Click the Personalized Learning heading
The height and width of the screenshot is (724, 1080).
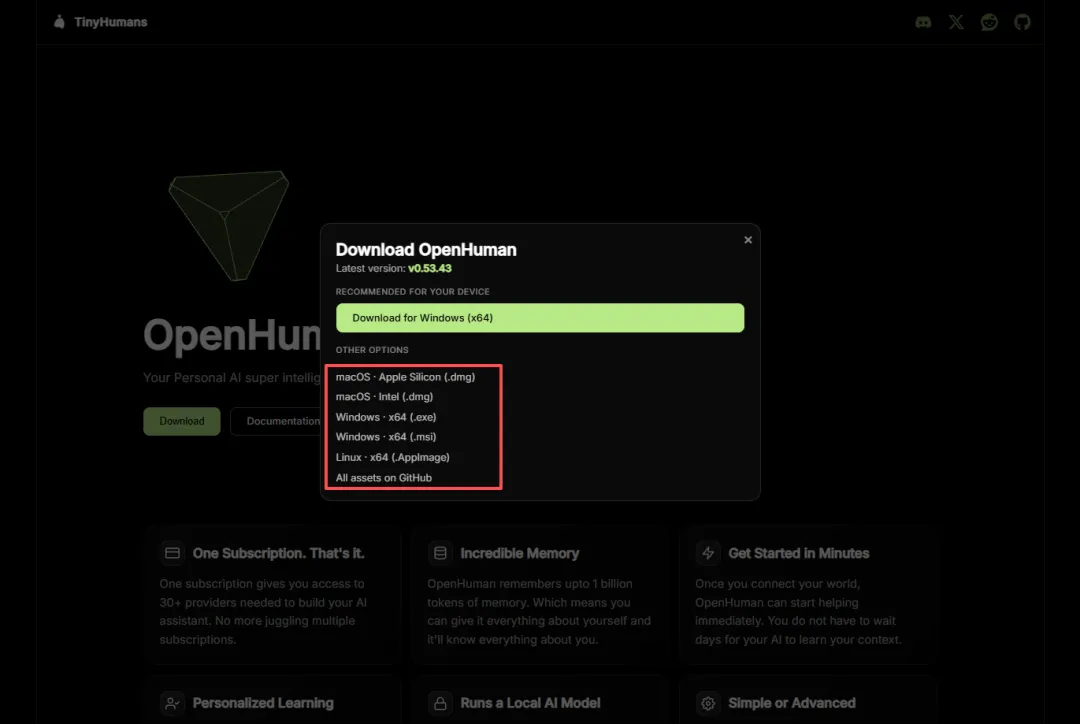[263, 703]
